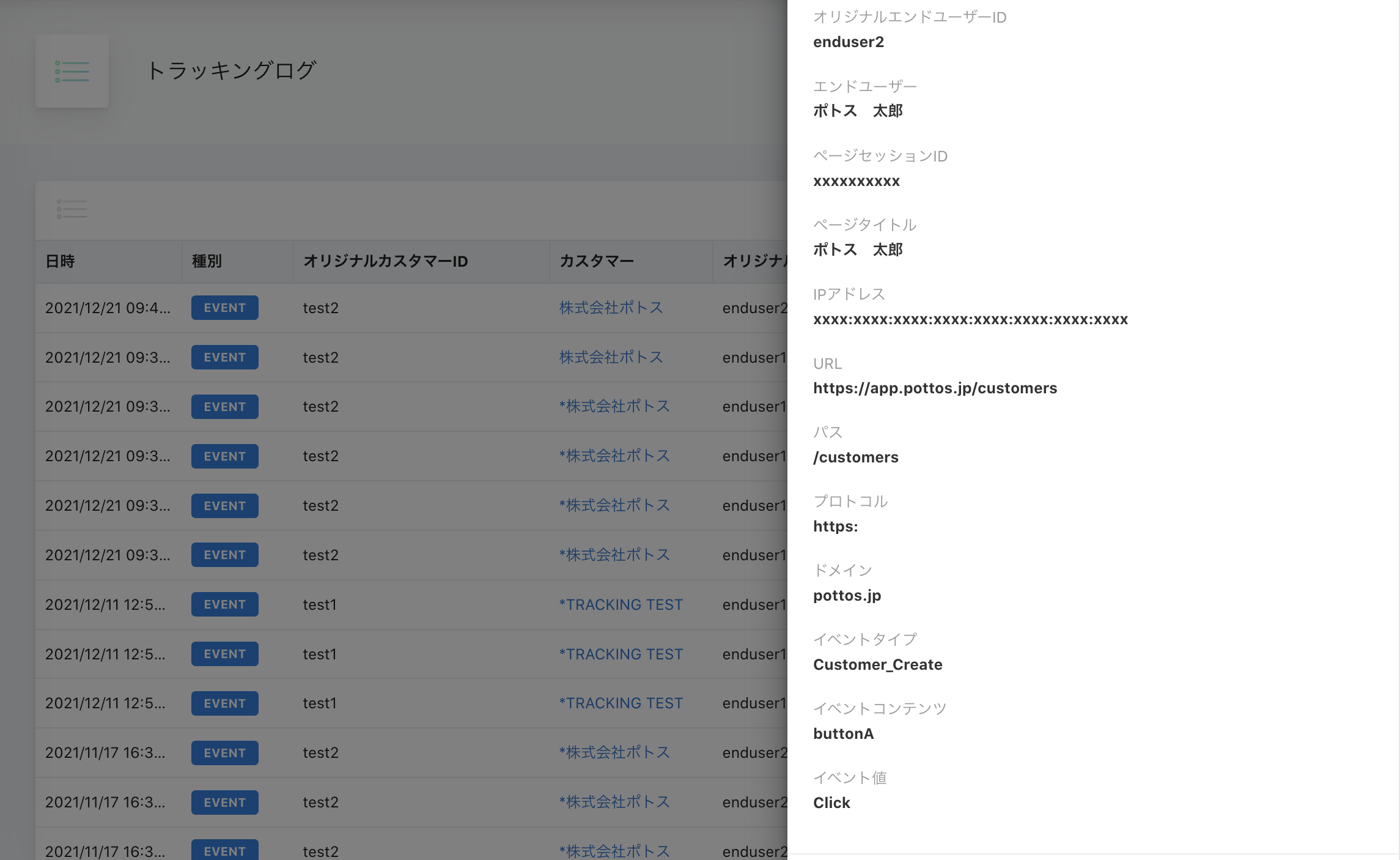This screenshot has width=1400, height=860.
Task: Click the IPアドレス label
Action: pos(849,294)
